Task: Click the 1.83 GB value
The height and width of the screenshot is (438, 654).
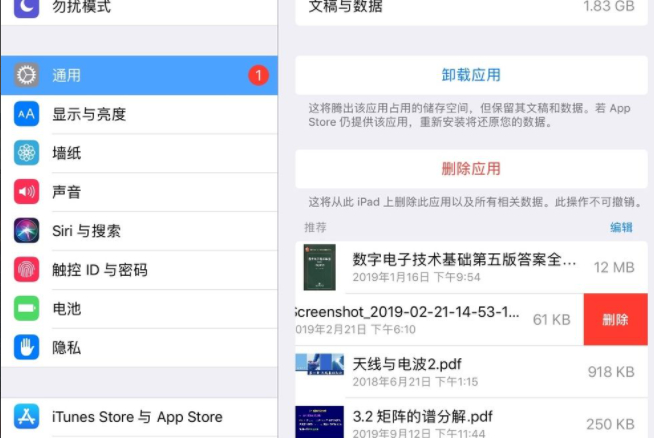Action: 609,6
